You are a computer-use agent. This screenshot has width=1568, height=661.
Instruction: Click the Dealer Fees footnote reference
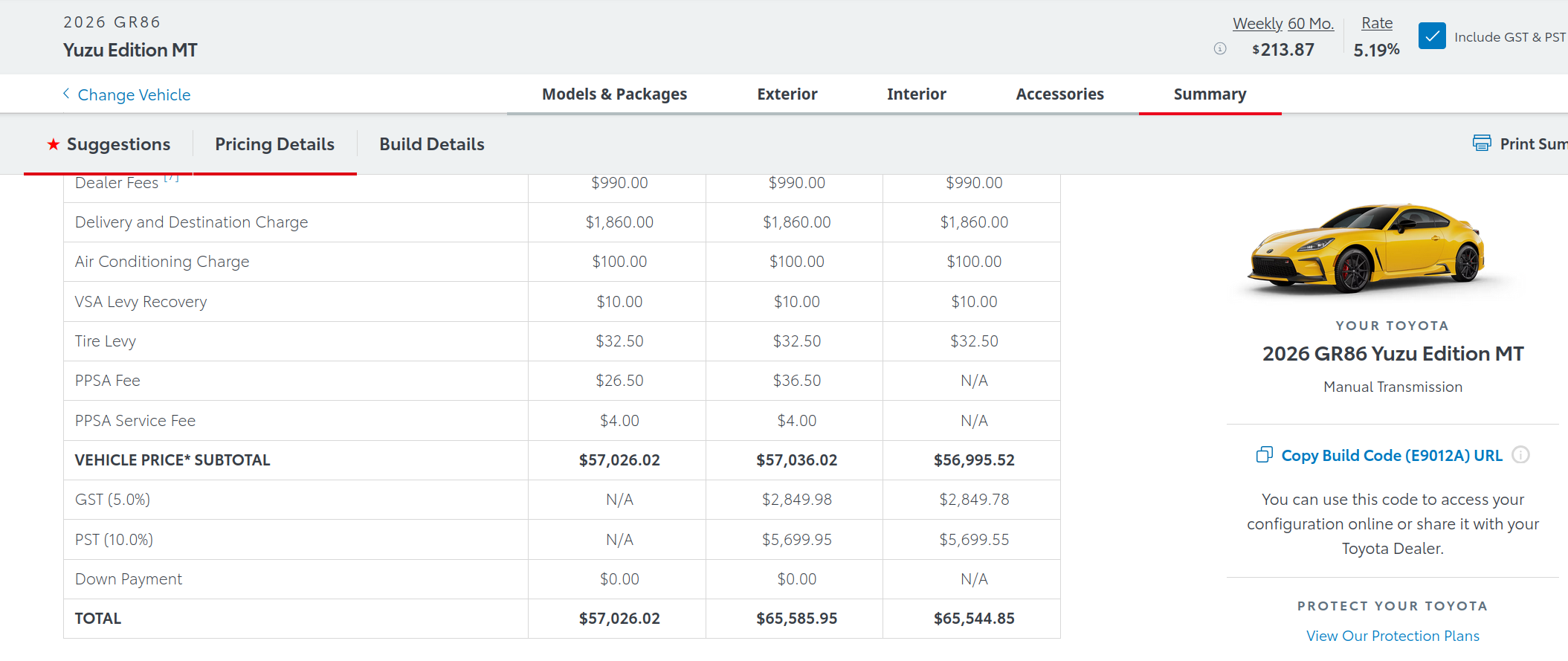point(171,178)
